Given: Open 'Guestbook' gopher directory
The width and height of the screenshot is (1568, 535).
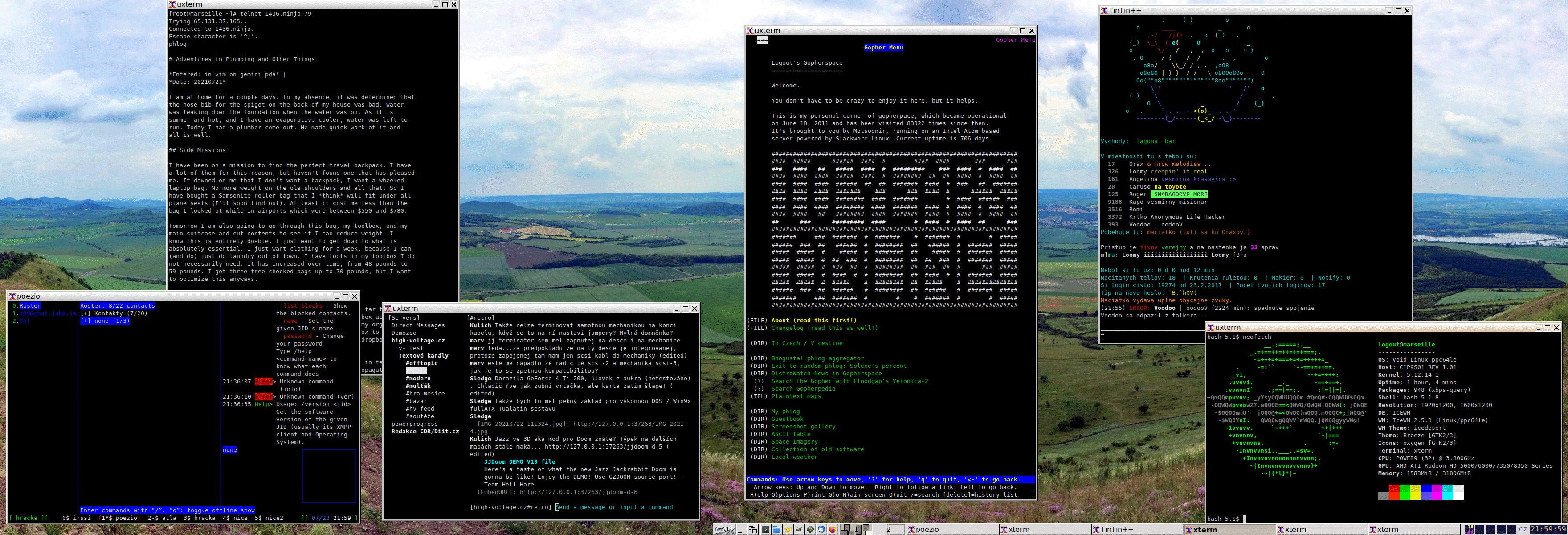Looking at the screenshot, I should pos(788,419).
